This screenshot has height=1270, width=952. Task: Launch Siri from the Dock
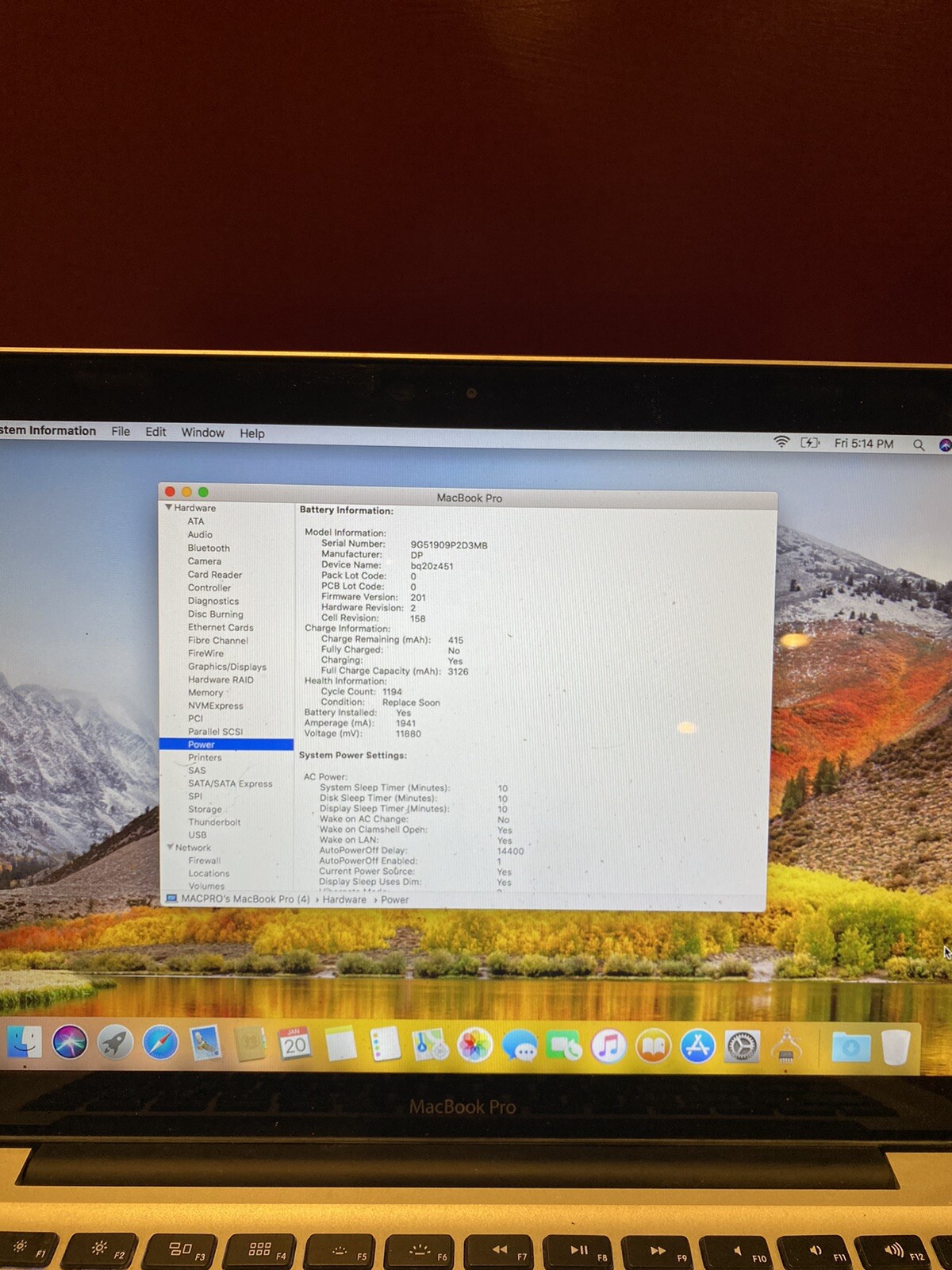tap(70, 1042)
